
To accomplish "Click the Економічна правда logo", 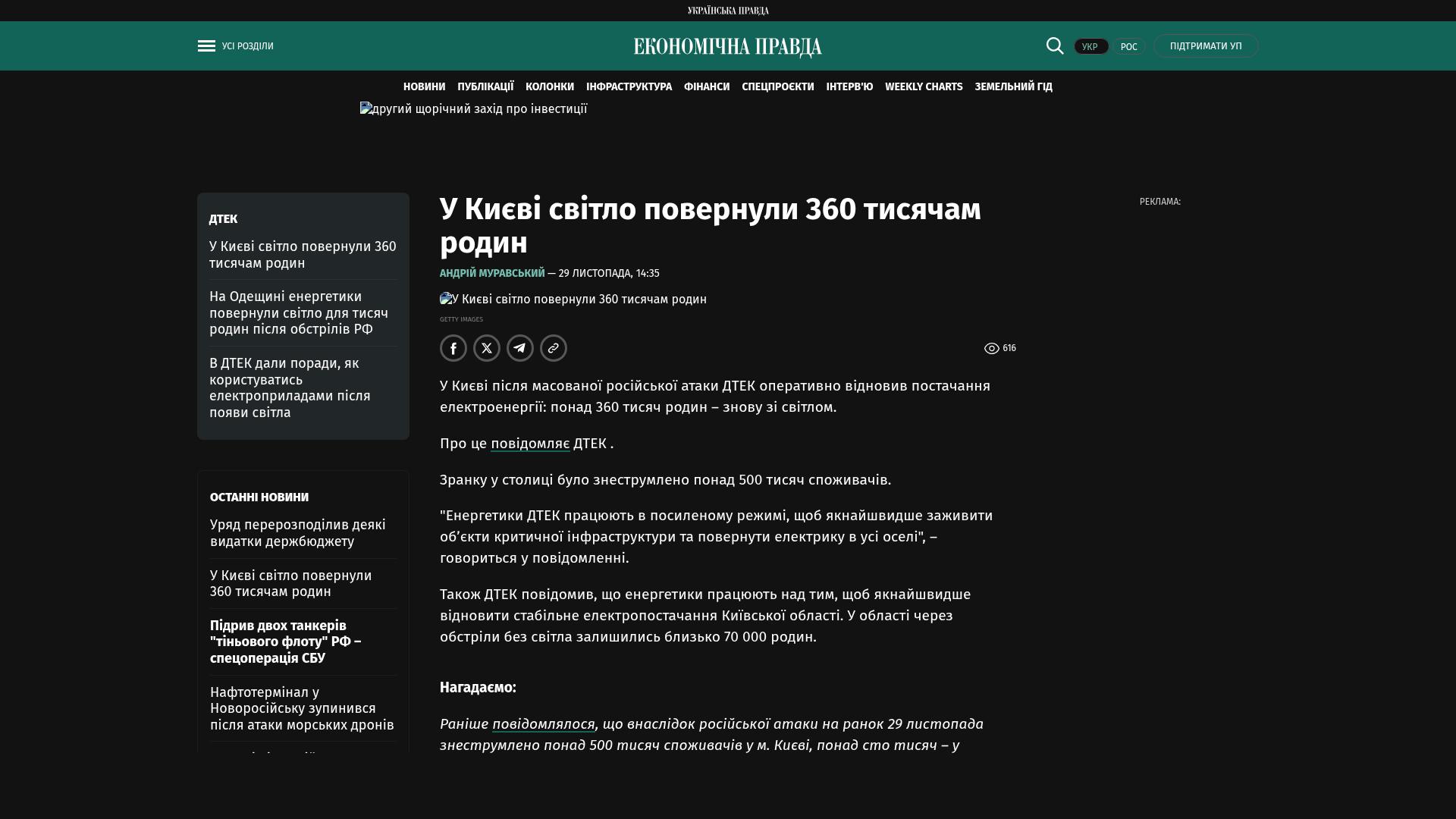I will [x=728, y=47].
